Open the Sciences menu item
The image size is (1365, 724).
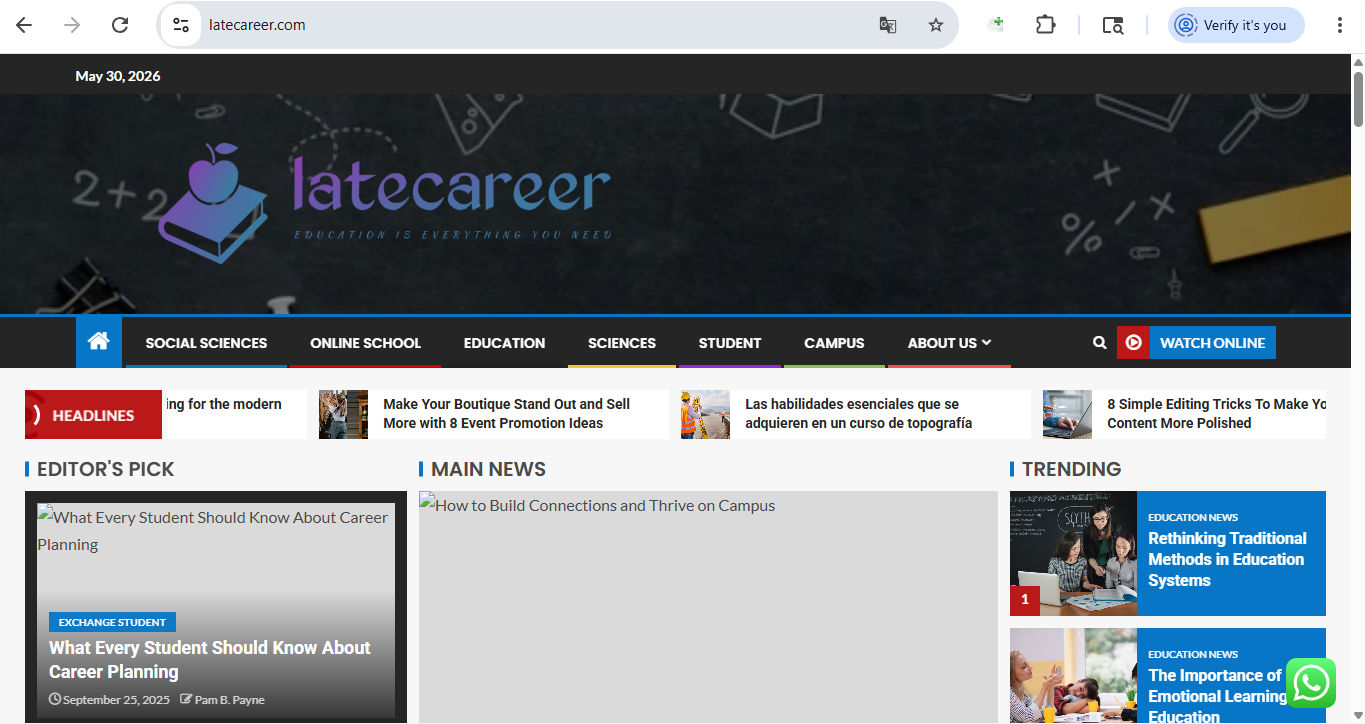[x=622, y=342]
